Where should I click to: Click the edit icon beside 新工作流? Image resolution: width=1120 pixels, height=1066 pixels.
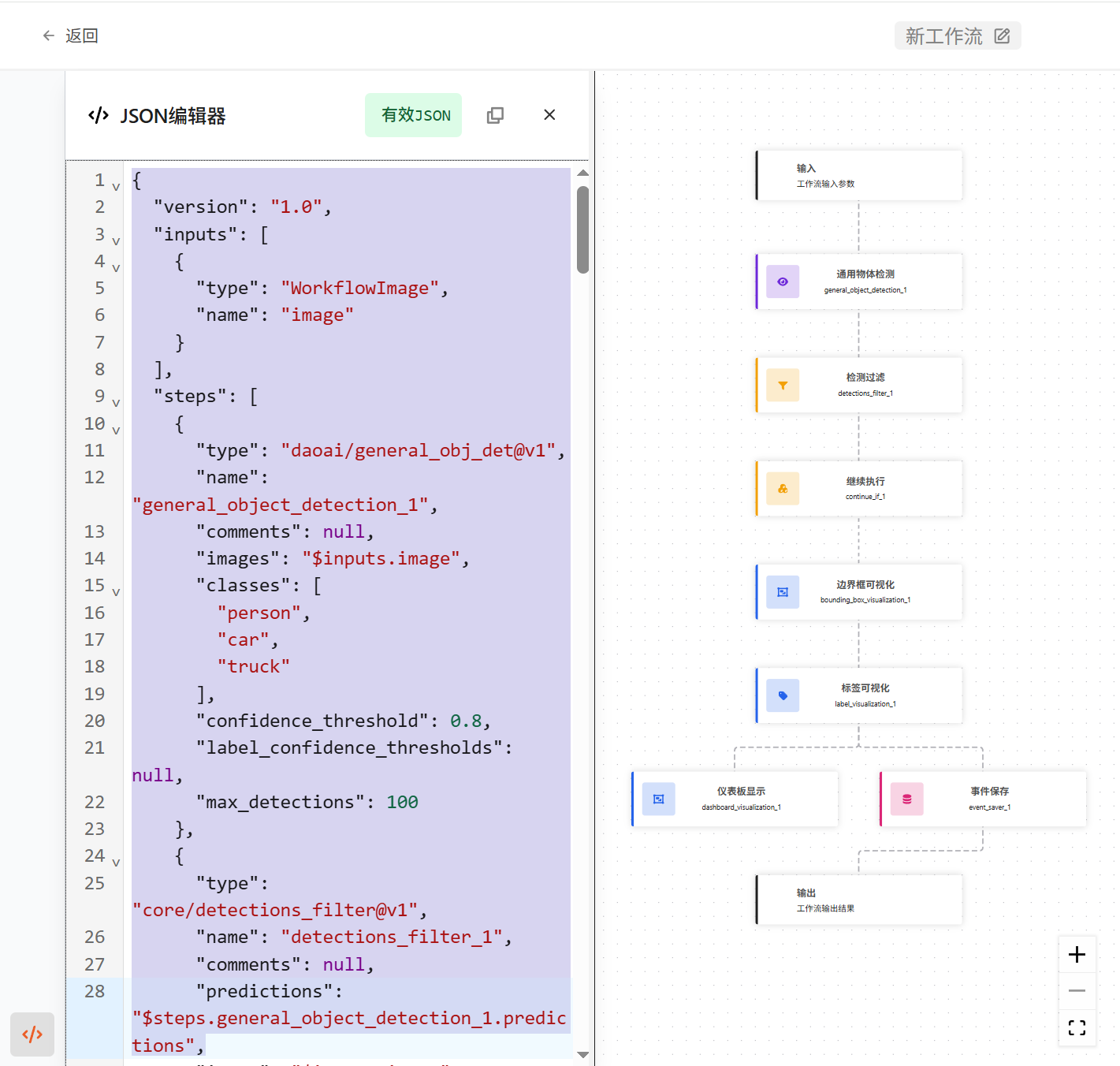tap(1002, 36)
